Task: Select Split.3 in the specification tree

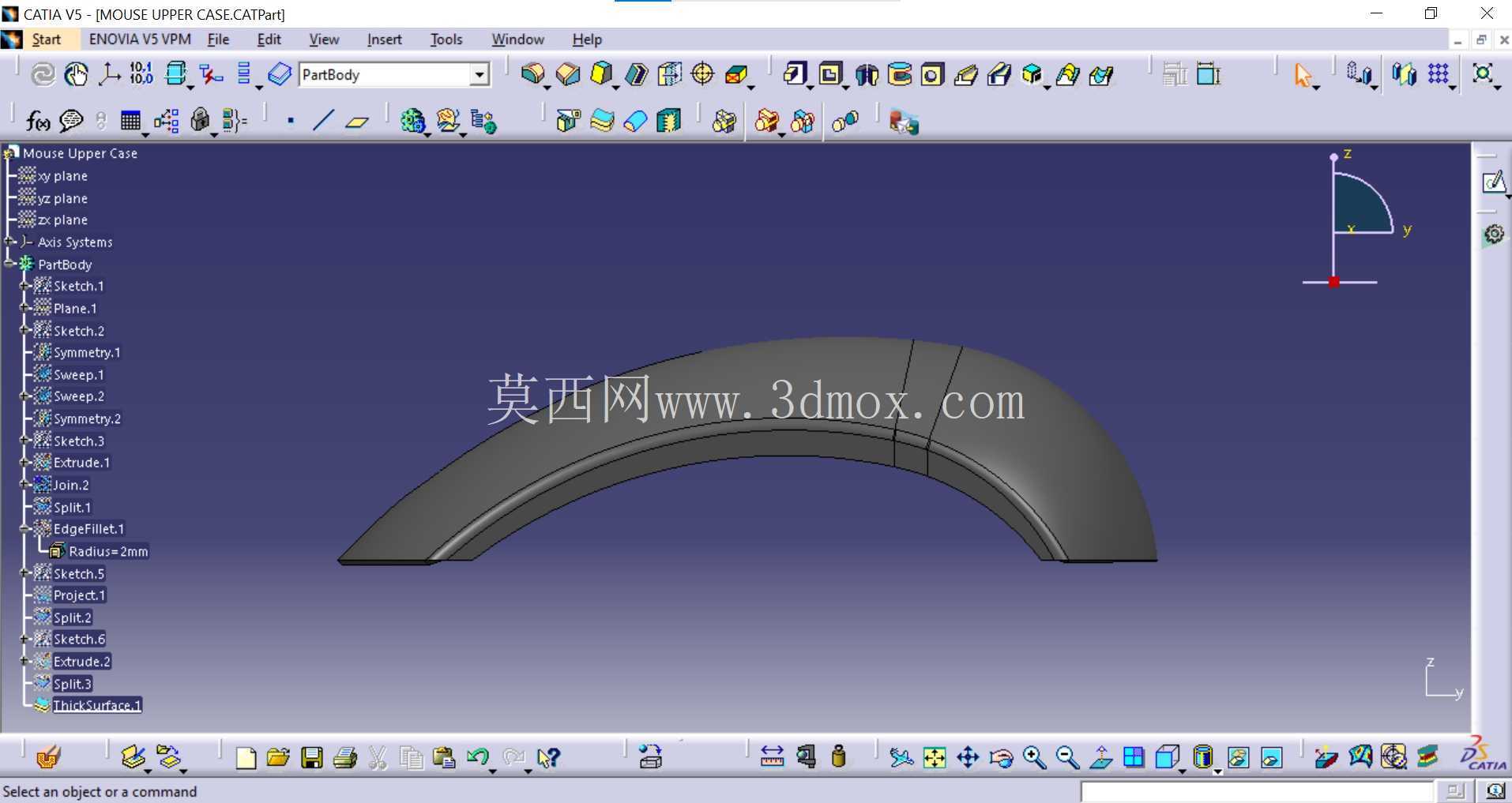Action: pos(72,684)
